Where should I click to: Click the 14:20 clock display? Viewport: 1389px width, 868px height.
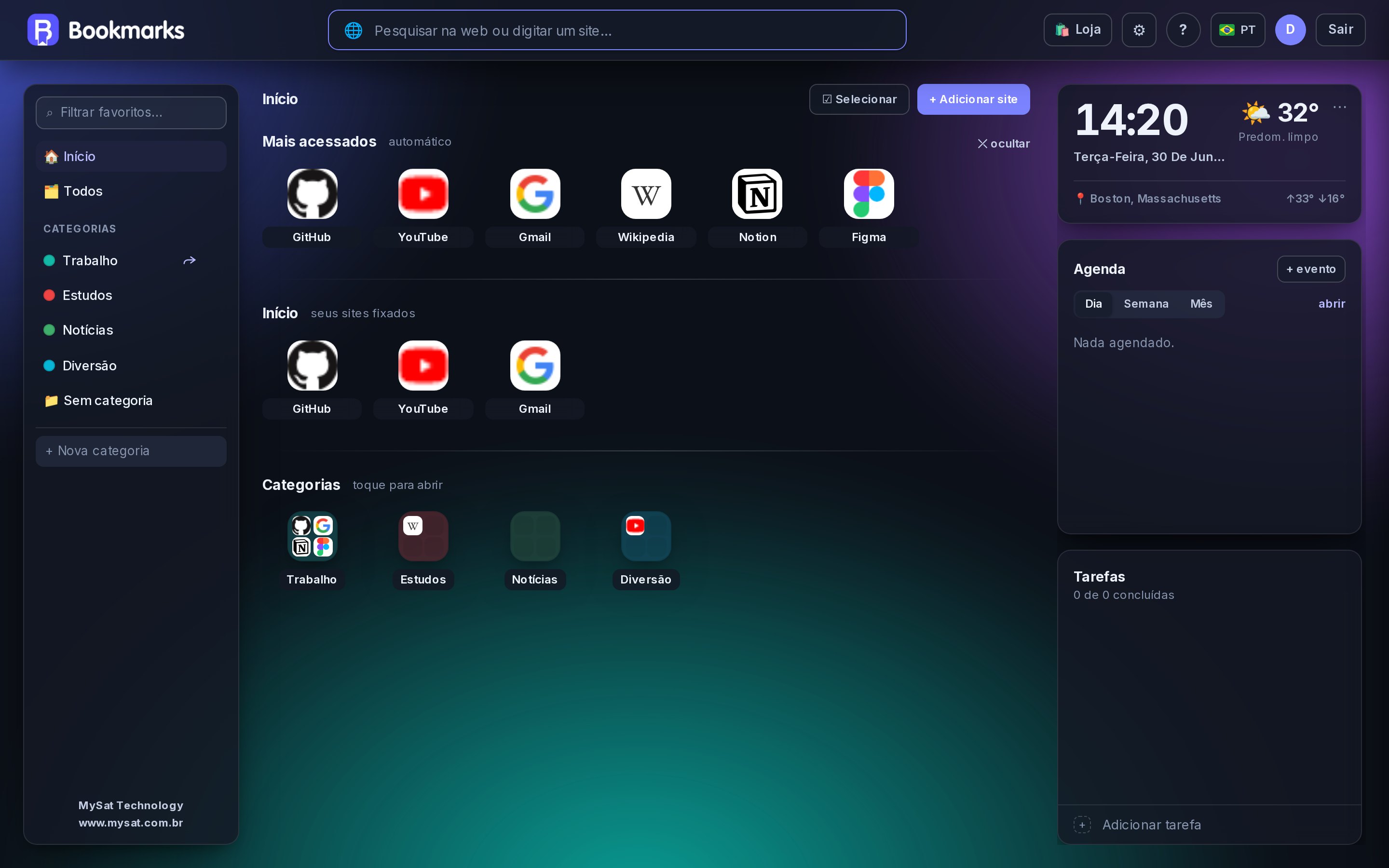[1131, 120]
